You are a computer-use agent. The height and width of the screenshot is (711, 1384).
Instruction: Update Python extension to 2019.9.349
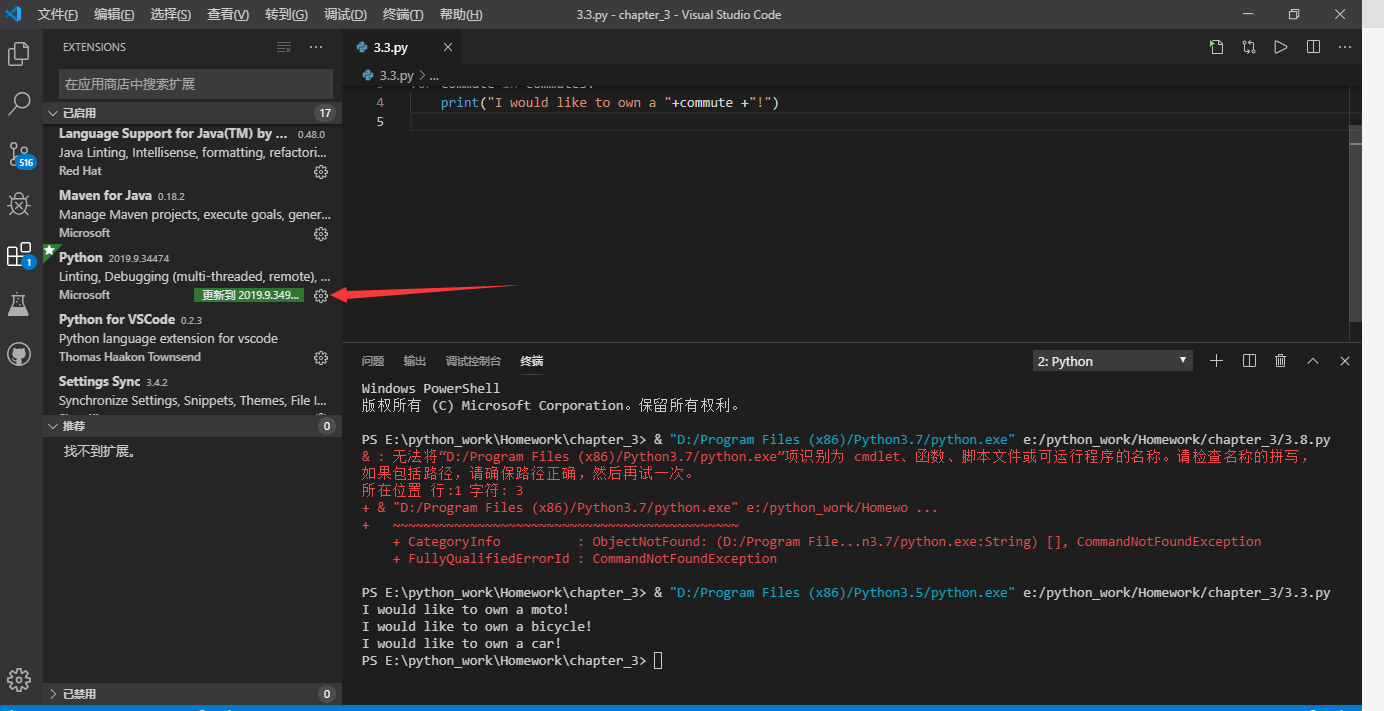pos(248,295)
